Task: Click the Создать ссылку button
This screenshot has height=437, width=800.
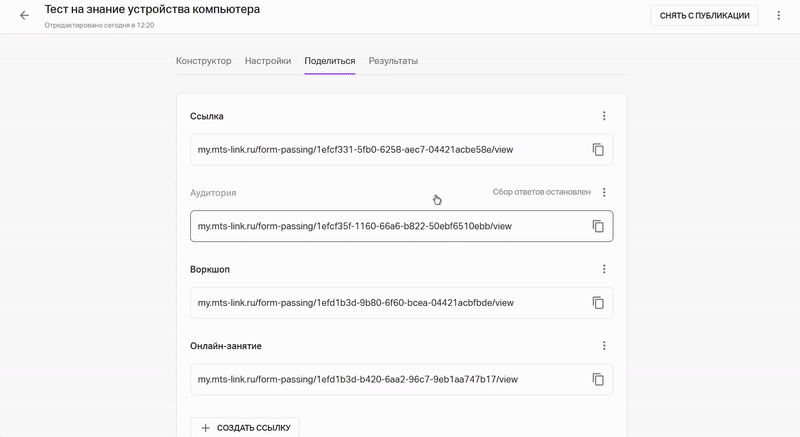Action: pos(245,427)
